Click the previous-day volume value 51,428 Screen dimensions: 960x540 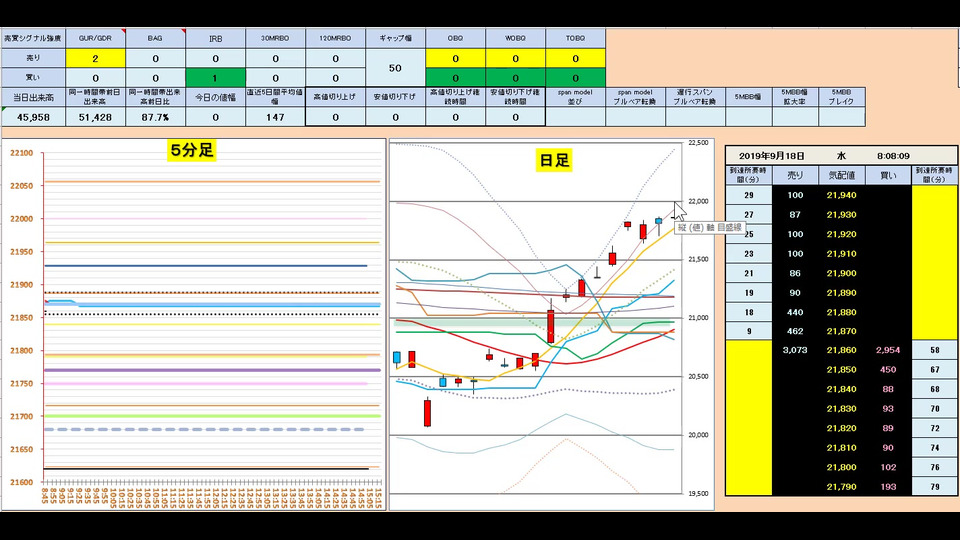point(96,117)
